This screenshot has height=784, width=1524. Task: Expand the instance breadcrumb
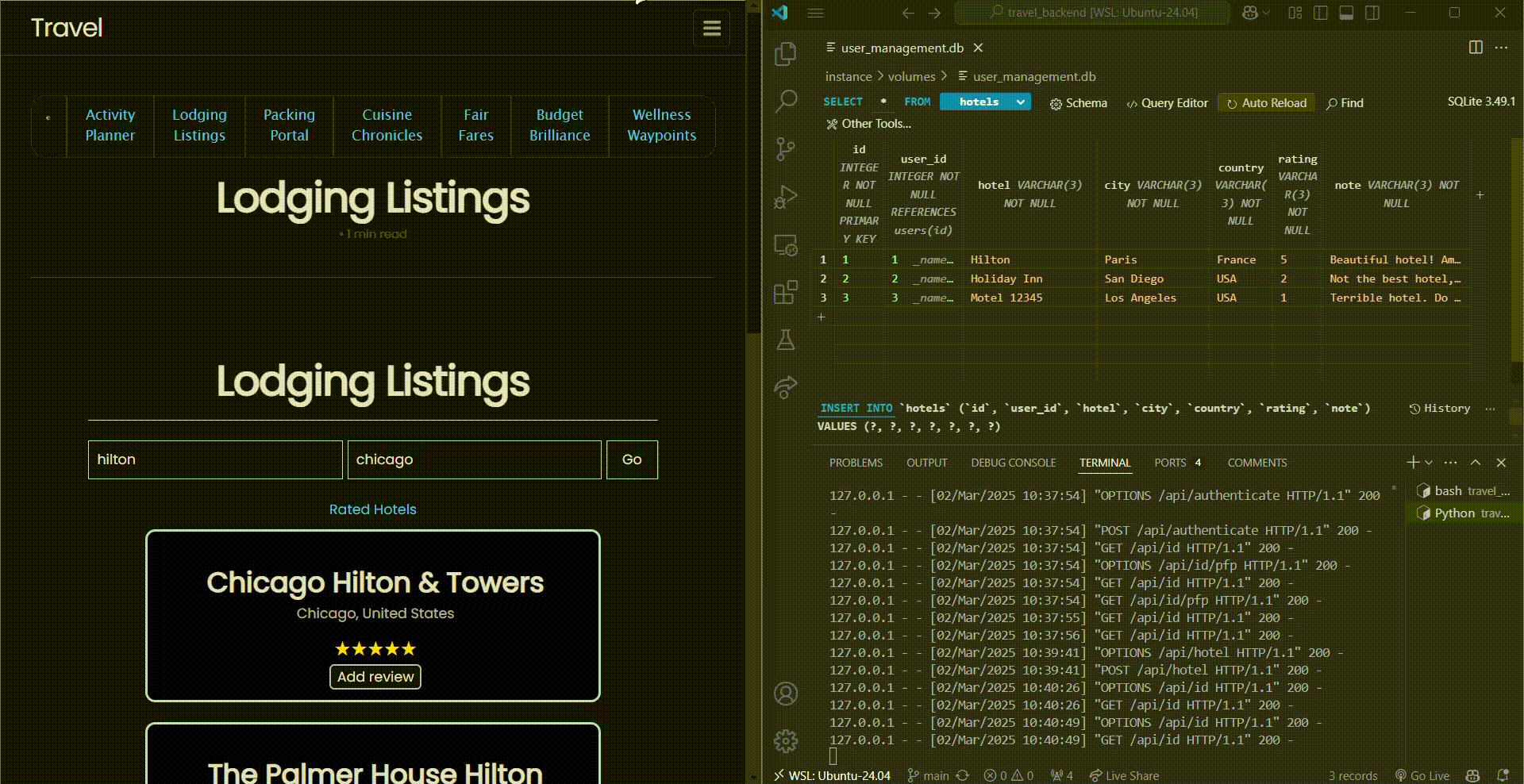click(848, 76)
